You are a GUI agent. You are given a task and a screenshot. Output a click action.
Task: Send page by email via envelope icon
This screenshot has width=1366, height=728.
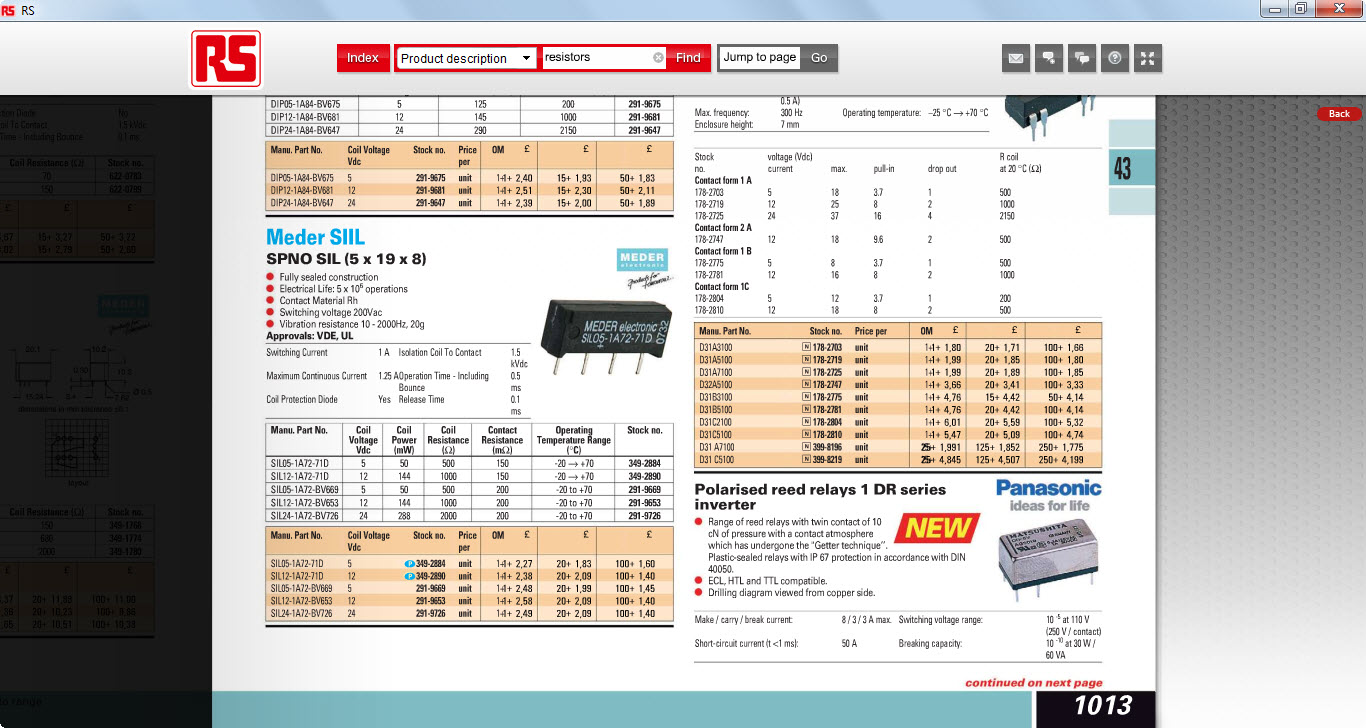[1016, 58]
